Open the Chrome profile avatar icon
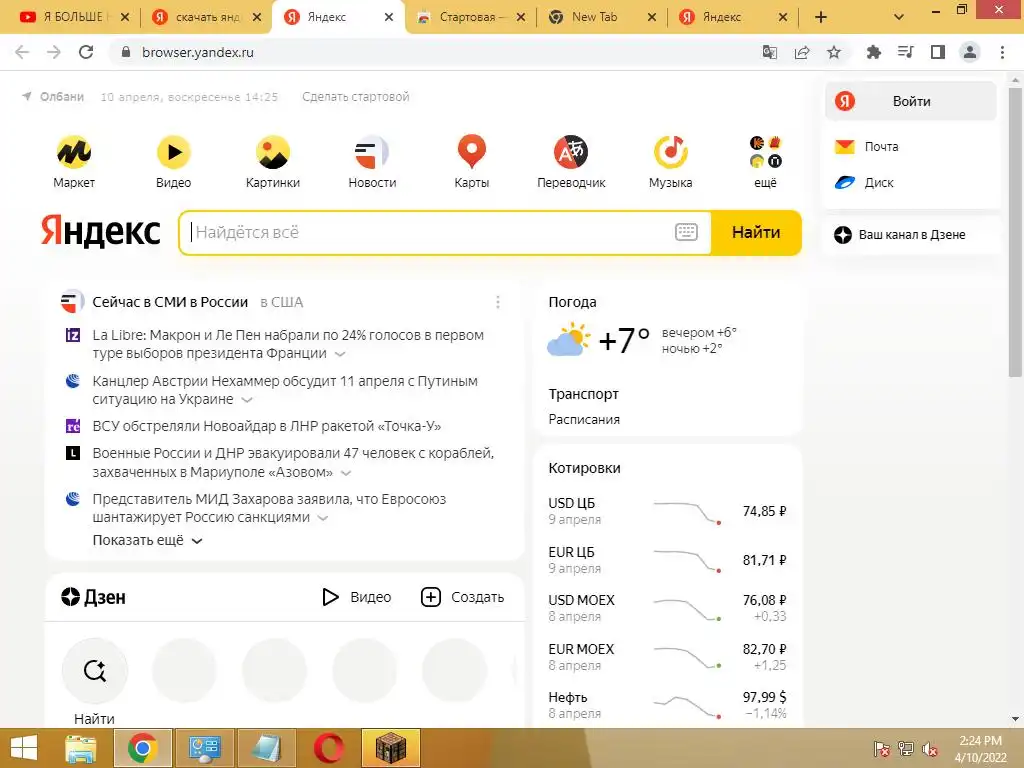 [x=970, y=52]
